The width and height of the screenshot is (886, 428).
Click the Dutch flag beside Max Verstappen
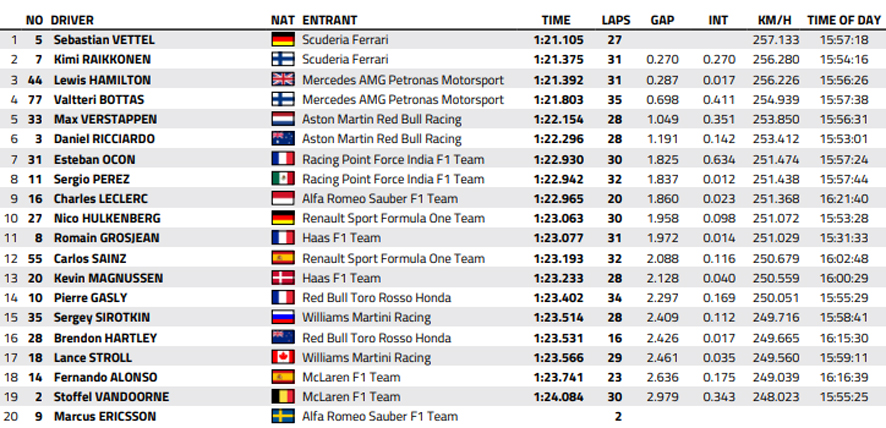283,119
